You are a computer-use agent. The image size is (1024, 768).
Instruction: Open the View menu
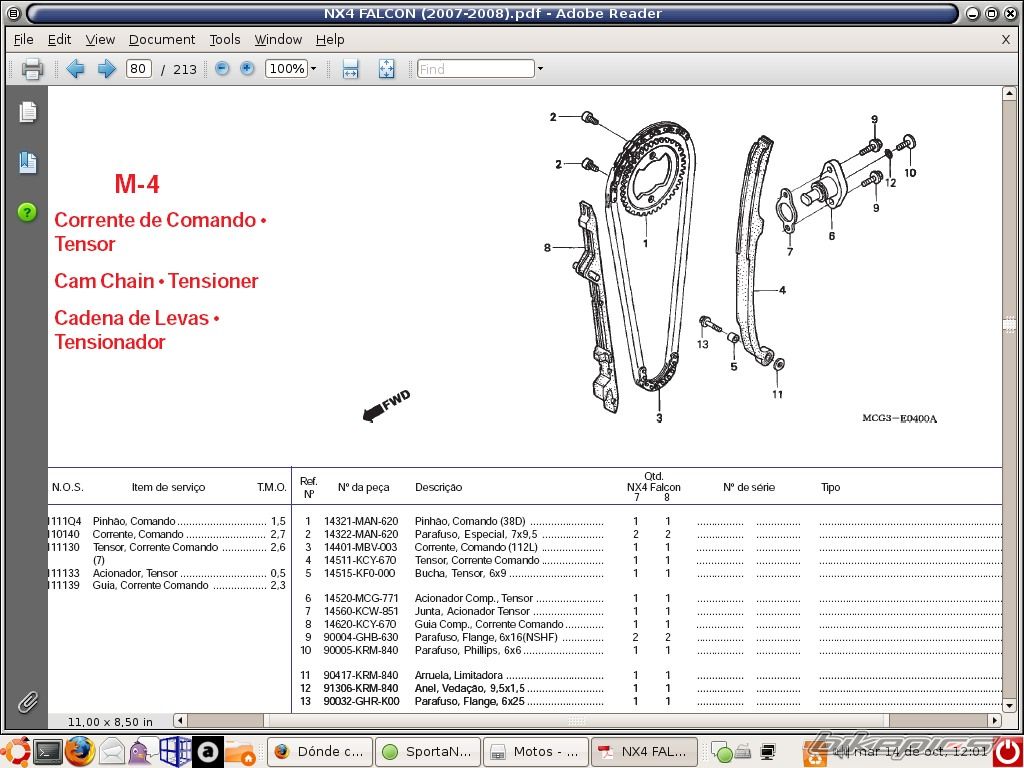click(x=100, y=40)
